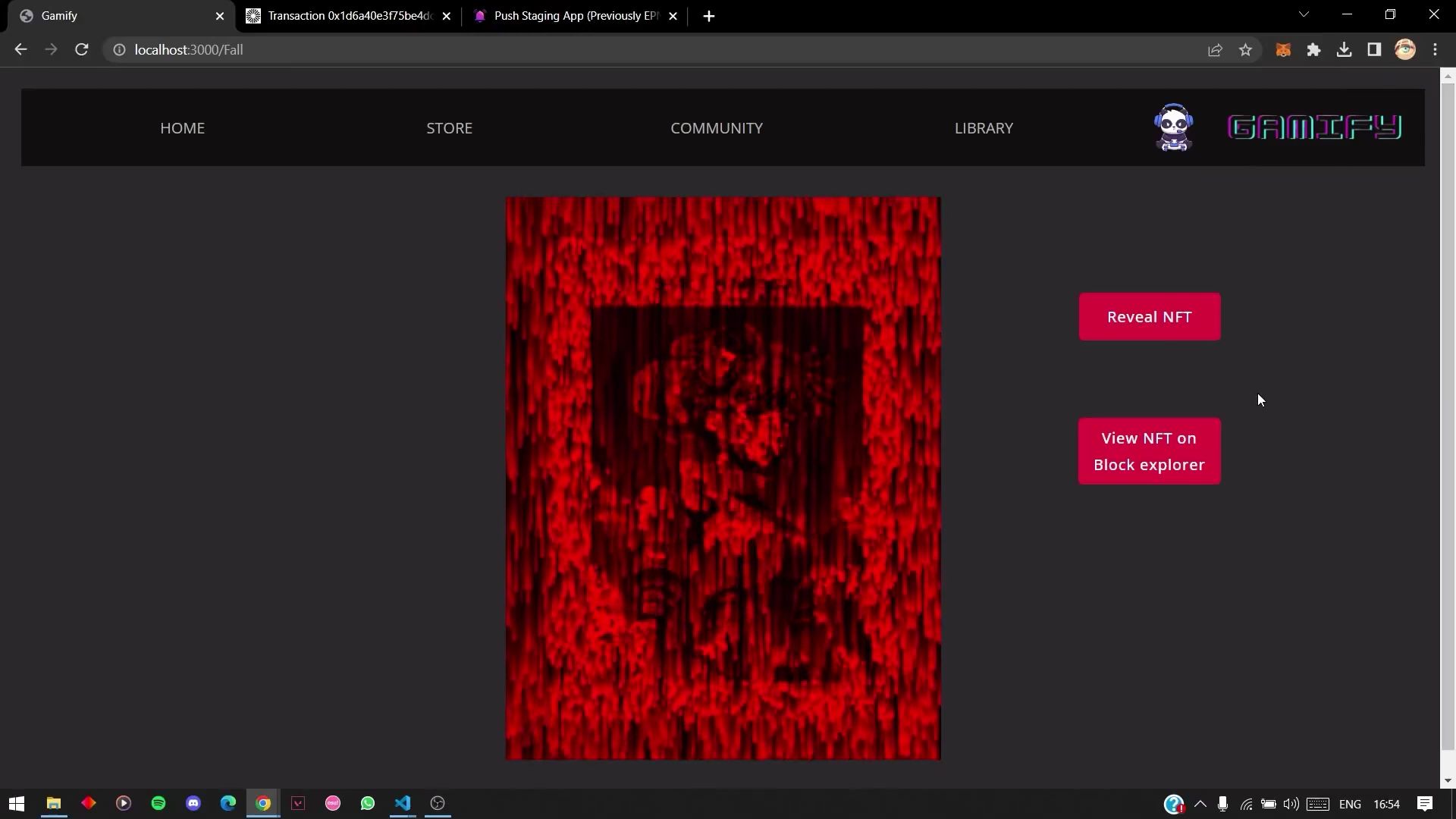Open Chrome from taskbar
The image size is (1456, 819).
263,804
